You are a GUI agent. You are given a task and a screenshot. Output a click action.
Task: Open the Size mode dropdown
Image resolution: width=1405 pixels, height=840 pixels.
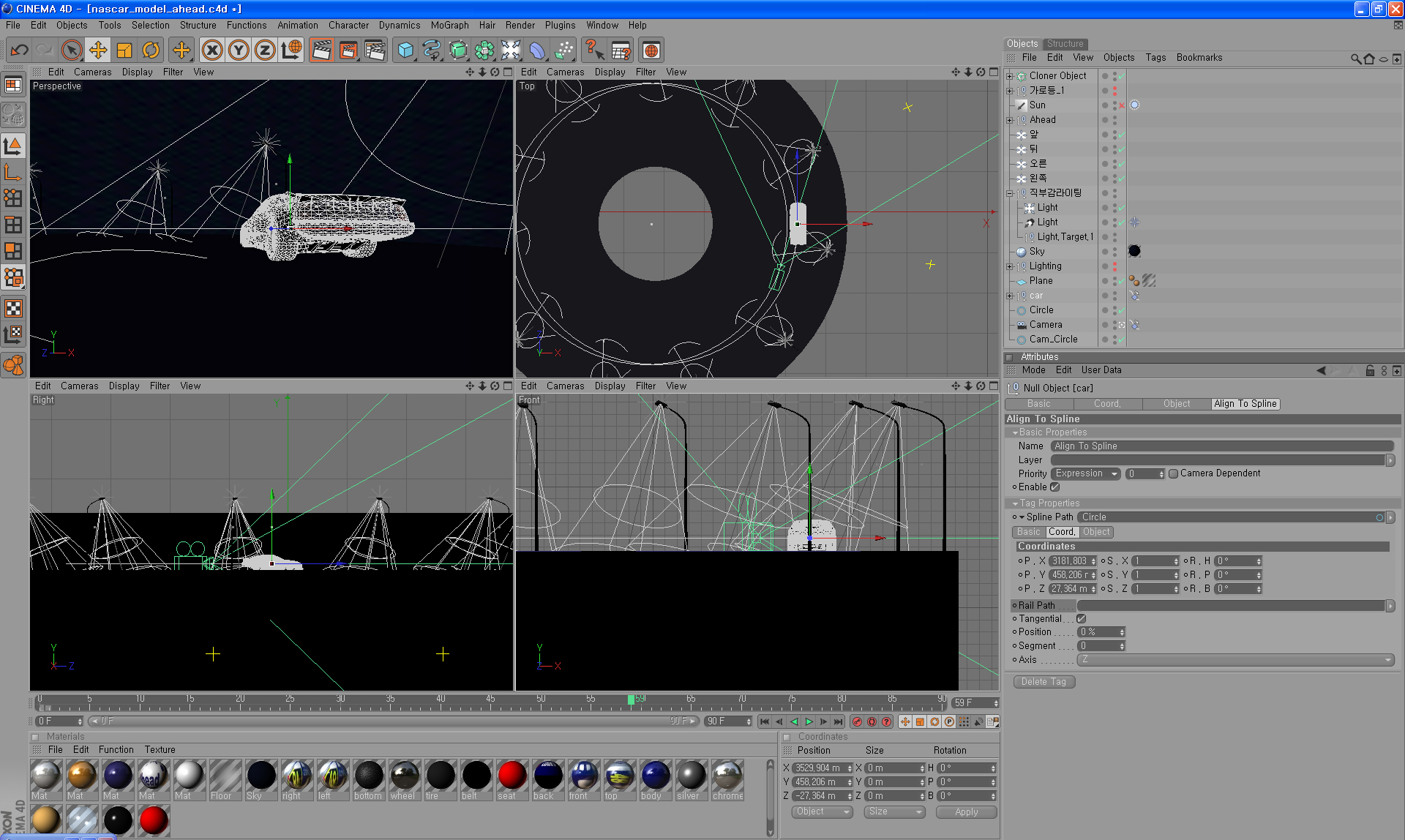coord(894,812)
